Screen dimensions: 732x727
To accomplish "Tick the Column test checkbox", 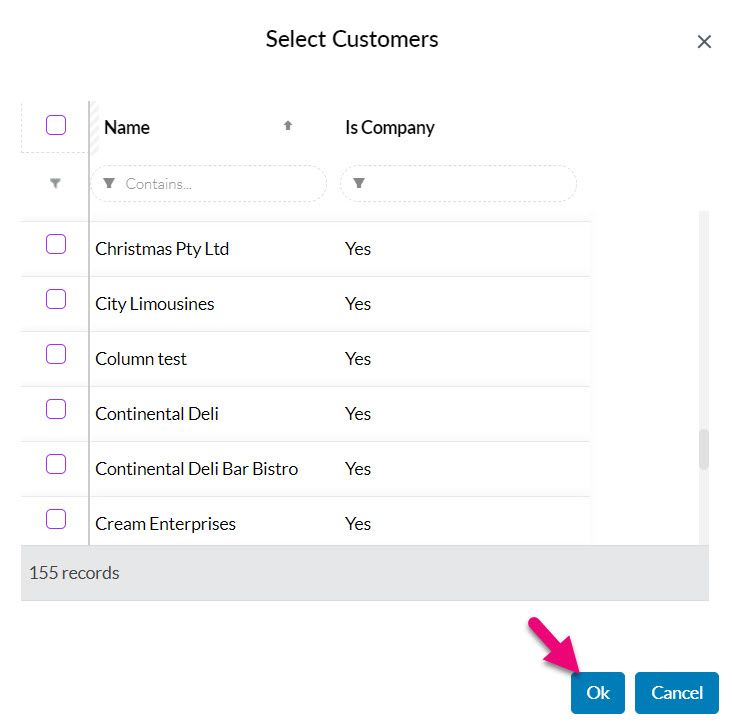I will [56, 354].
